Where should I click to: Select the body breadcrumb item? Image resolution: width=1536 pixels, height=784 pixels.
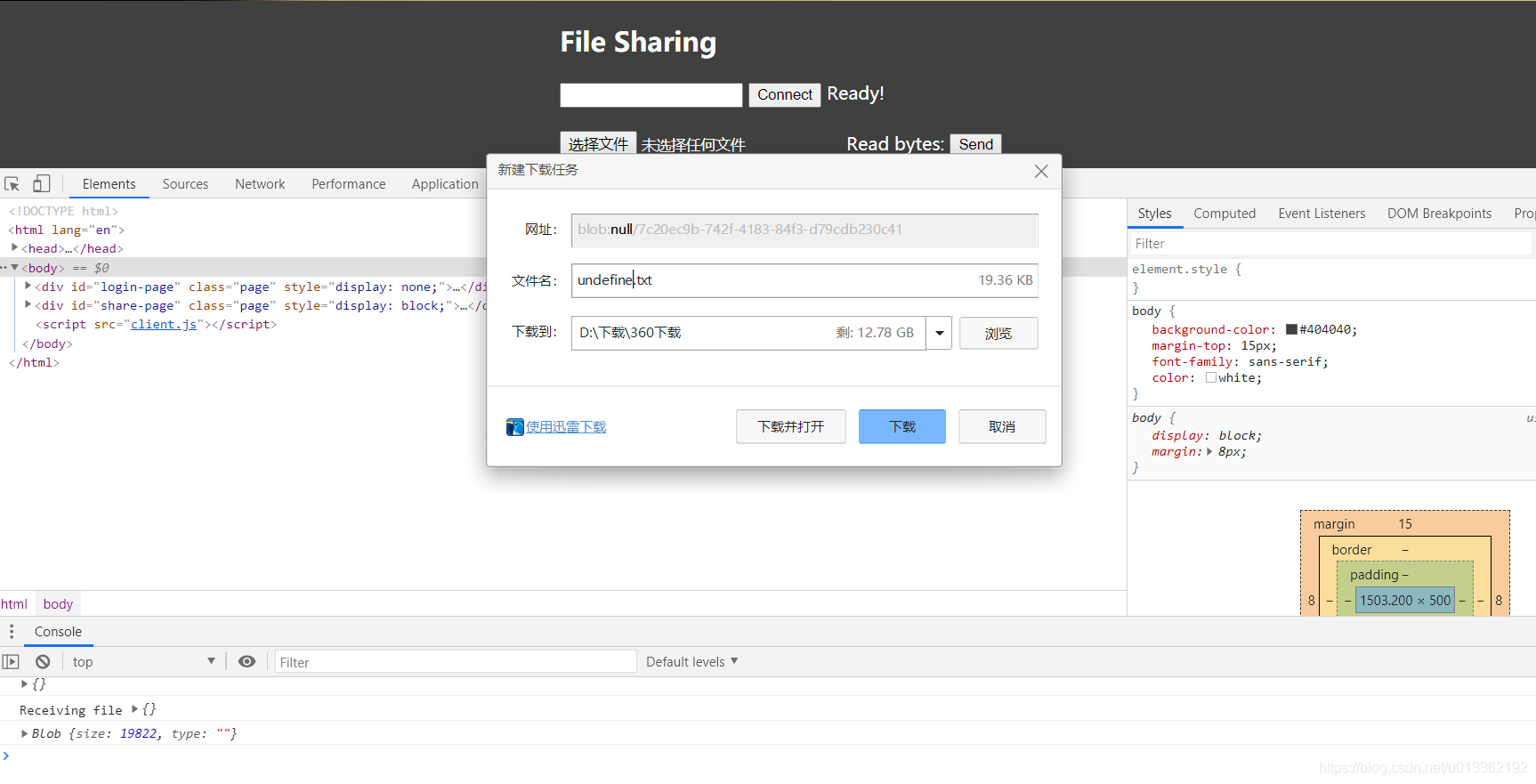pos(58,603)
